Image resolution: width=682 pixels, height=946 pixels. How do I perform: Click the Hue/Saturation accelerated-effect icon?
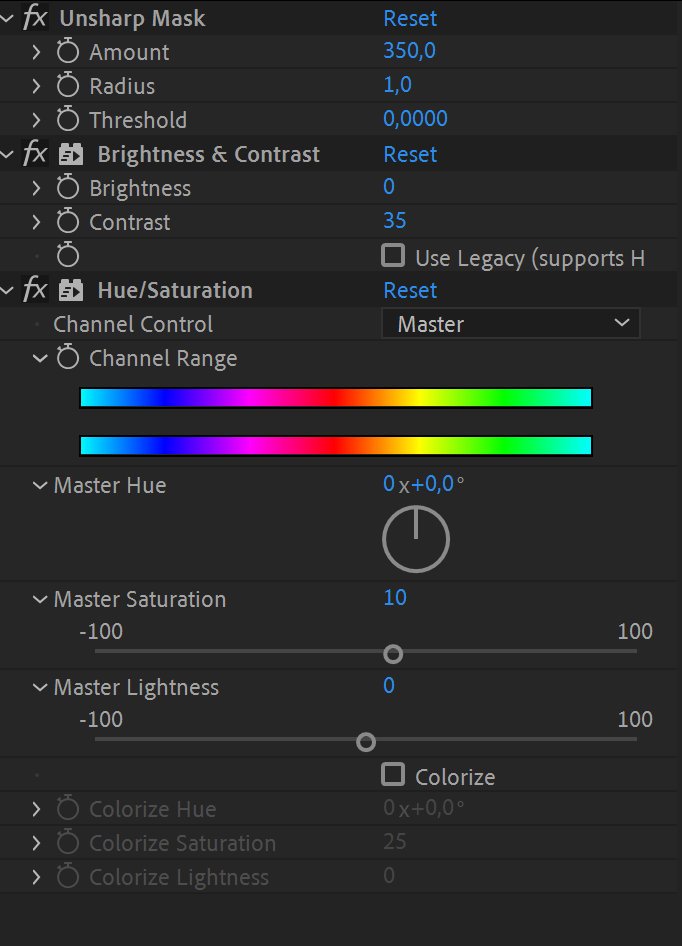71,290
